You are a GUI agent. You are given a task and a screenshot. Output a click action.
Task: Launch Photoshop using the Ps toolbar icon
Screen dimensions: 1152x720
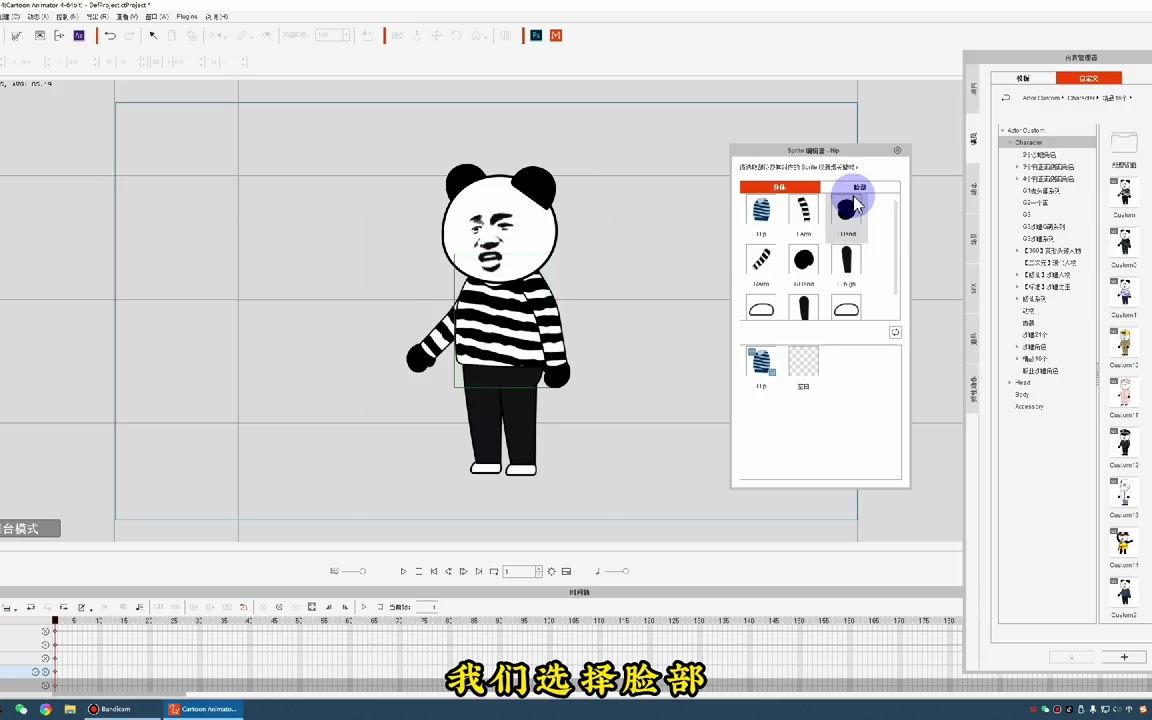coord(535,36)
